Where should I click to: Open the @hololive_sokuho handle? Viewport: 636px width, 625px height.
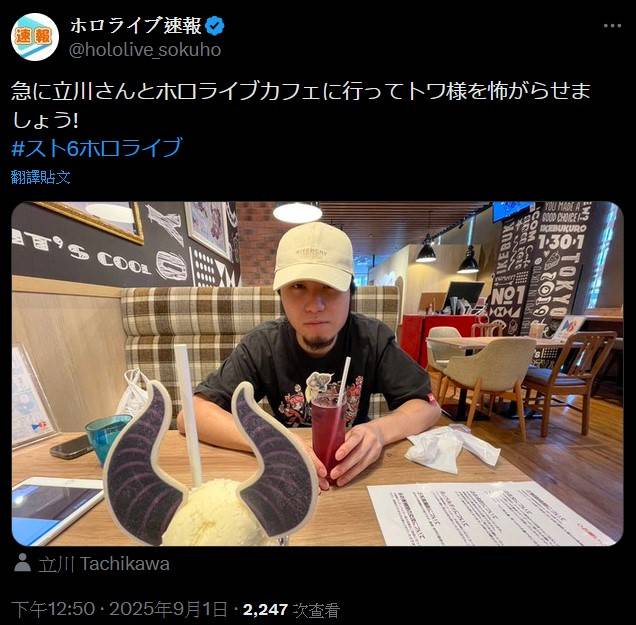pos(145,50)
